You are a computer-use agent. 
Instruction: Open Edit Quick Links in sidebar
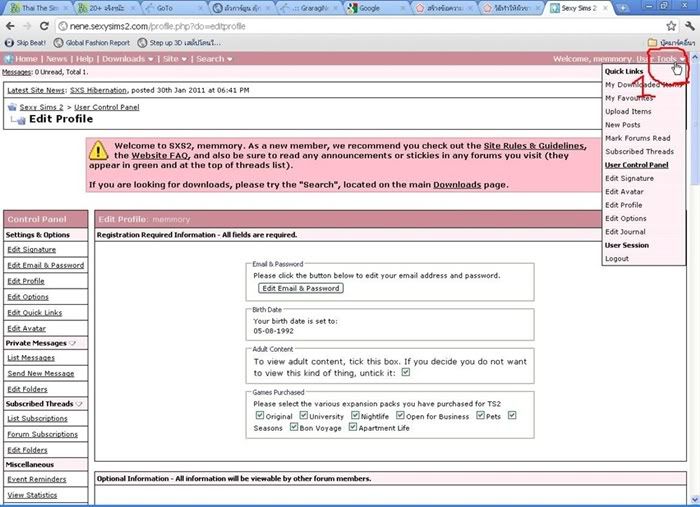pyautogui.click(x=35, y=313)
